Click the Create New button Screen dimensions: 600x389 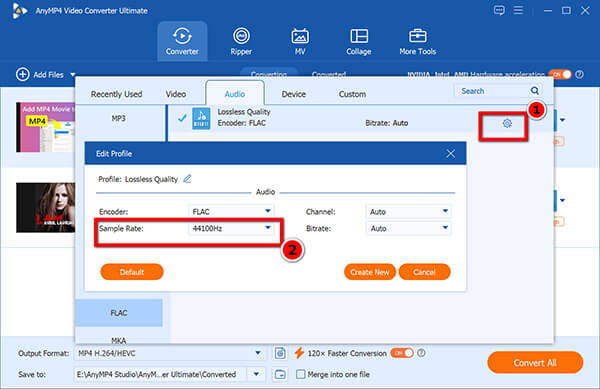(370, 272)
